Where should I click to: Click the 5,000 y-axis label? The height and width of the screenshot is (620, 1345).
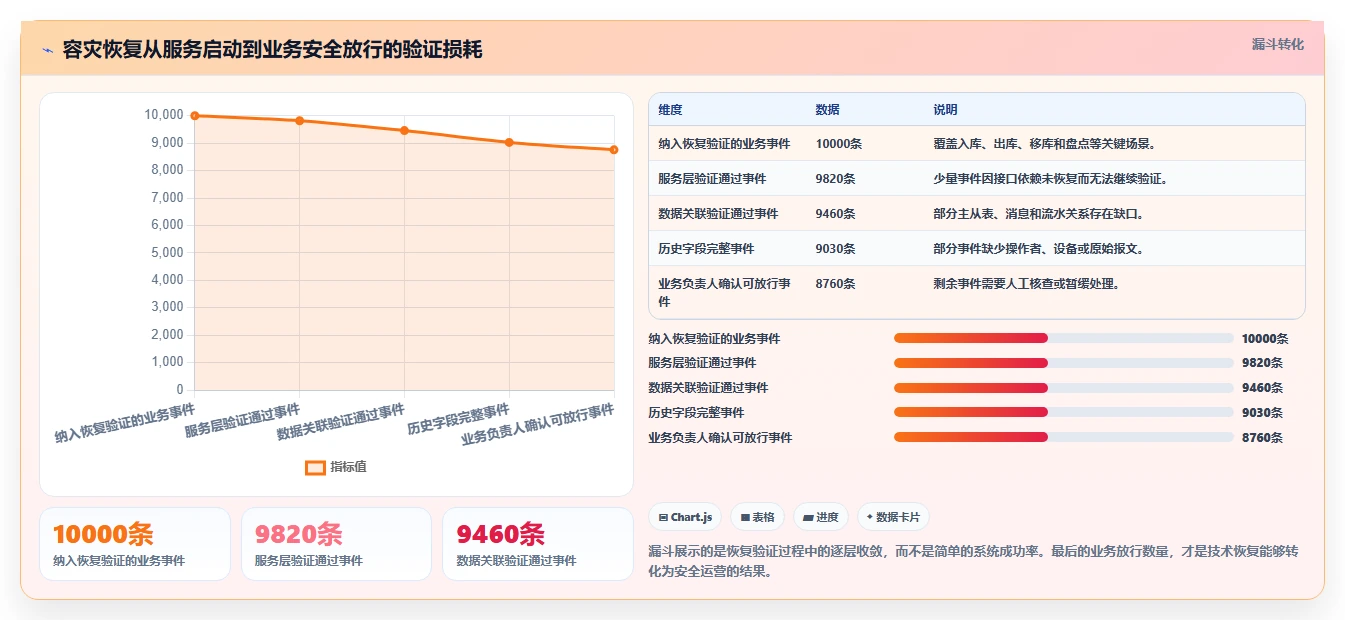click(166, 252)
